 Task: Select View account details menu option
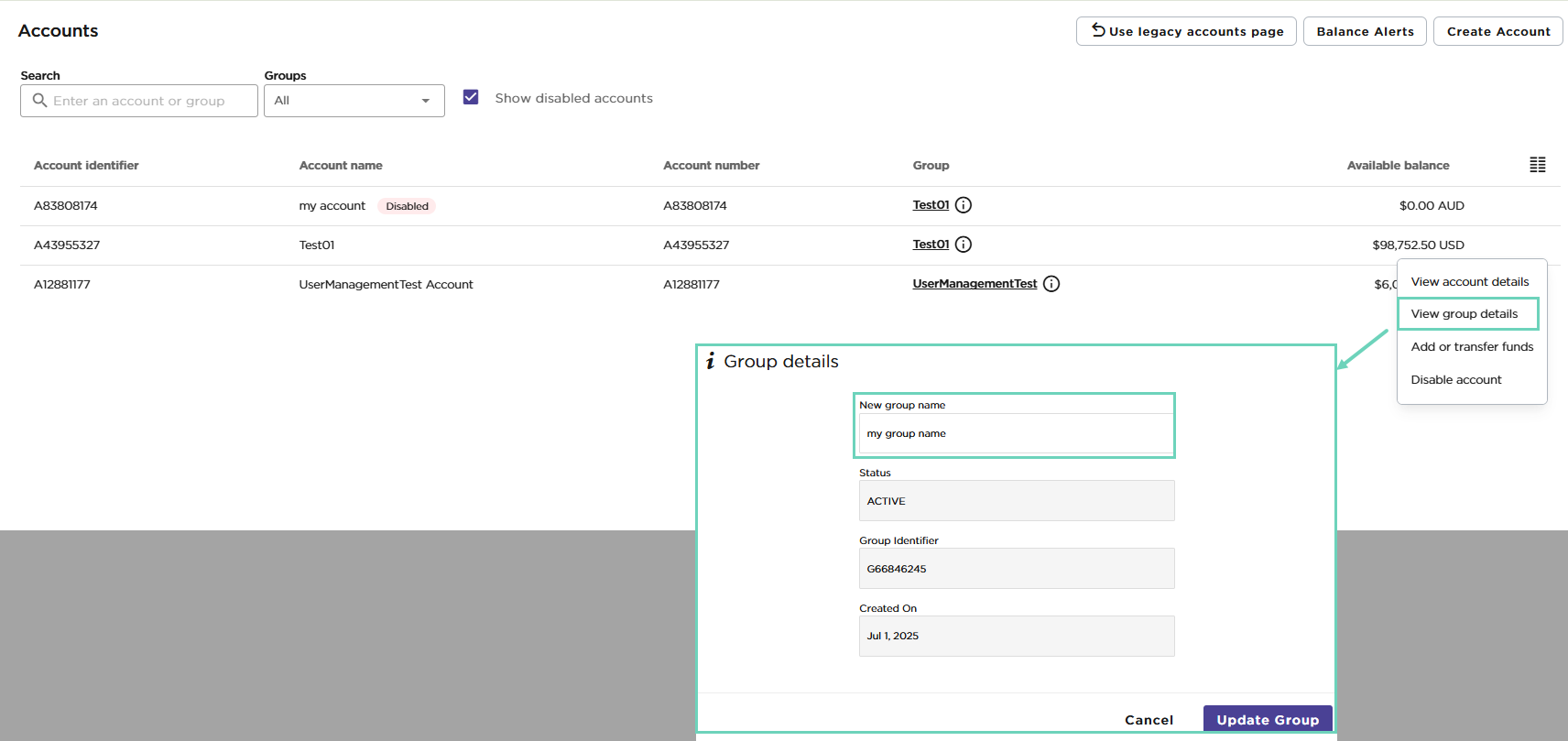[x=1469, y=282]
